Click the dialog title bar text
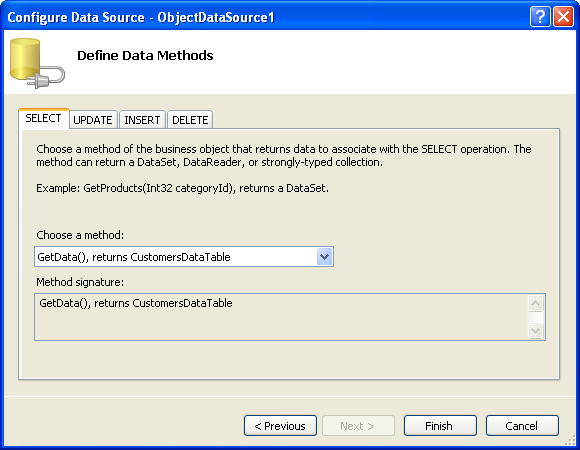Viewport: 580px width, 450px height. coord(141,17)
